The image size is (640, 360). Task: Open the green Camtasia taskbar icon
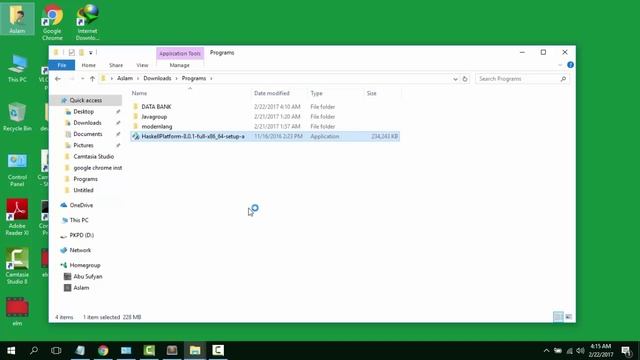[x=149, y=350]
